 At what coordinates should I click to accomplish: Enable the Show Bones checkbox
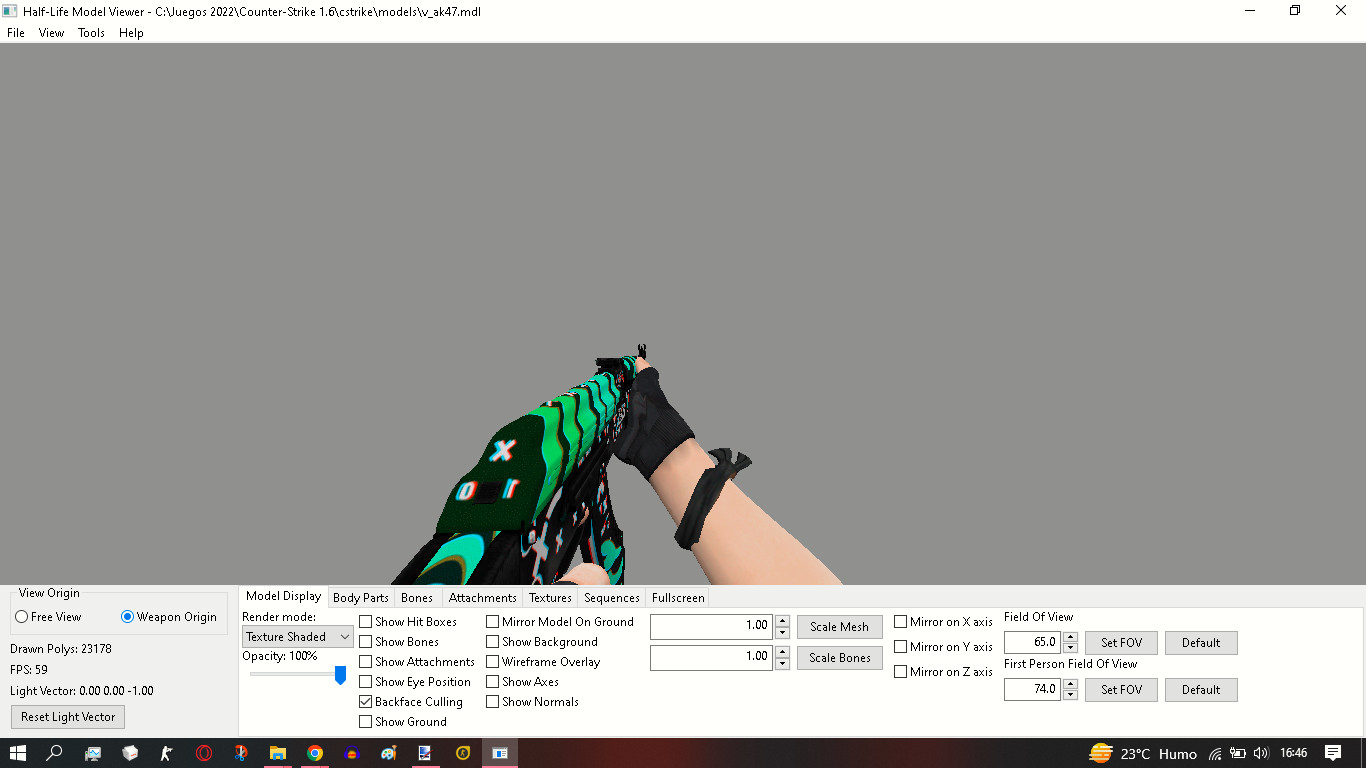click(x=366, y=641)
